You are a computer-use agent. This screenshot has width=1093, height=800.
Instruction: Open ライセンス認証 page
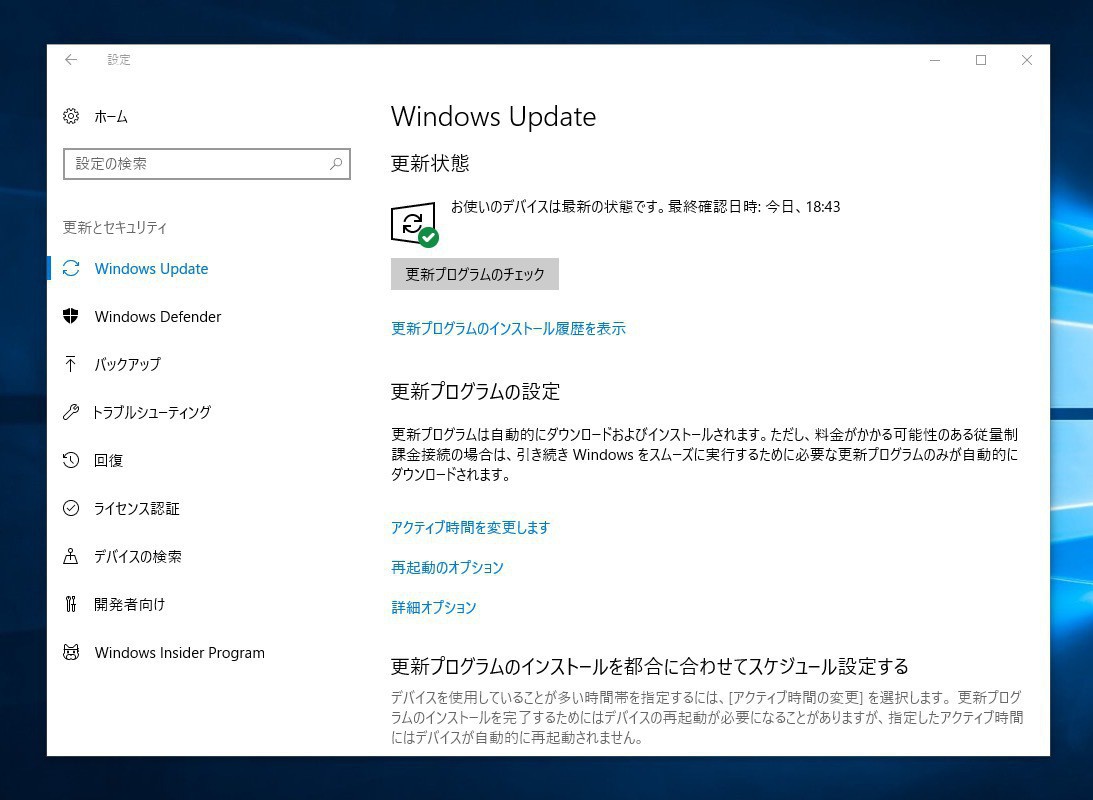coord(137,509)
